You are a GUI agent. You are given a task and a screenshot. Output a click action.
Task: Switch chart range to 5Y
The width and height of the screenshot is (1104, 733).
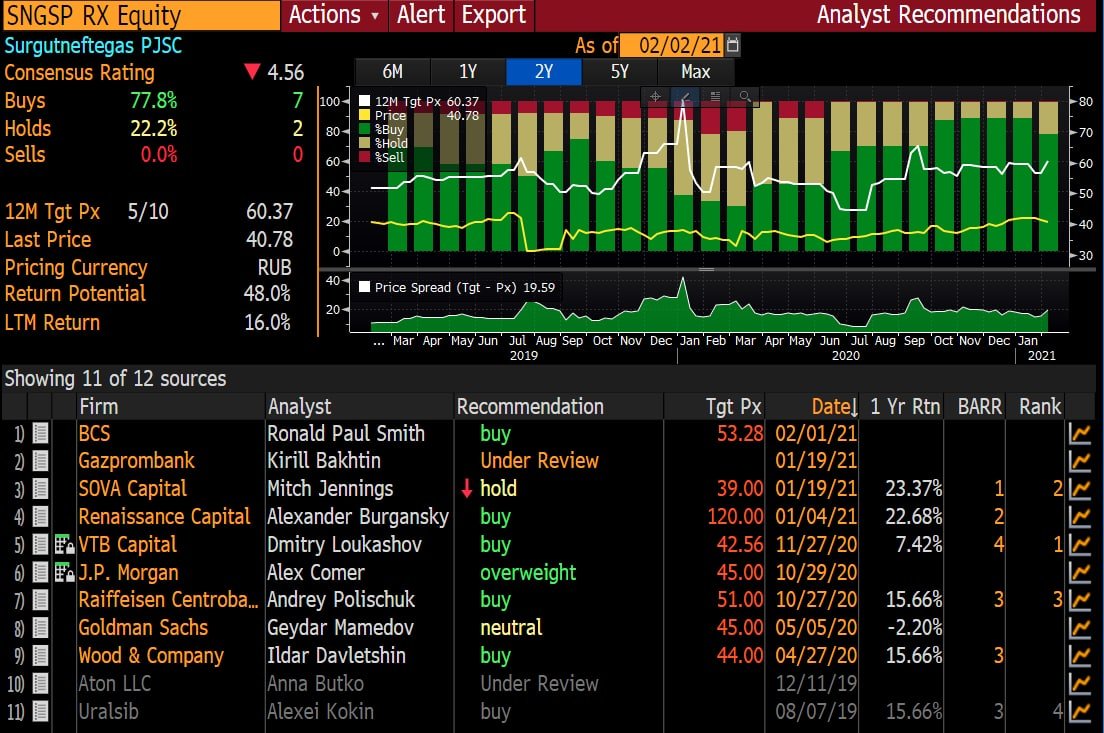620,72
